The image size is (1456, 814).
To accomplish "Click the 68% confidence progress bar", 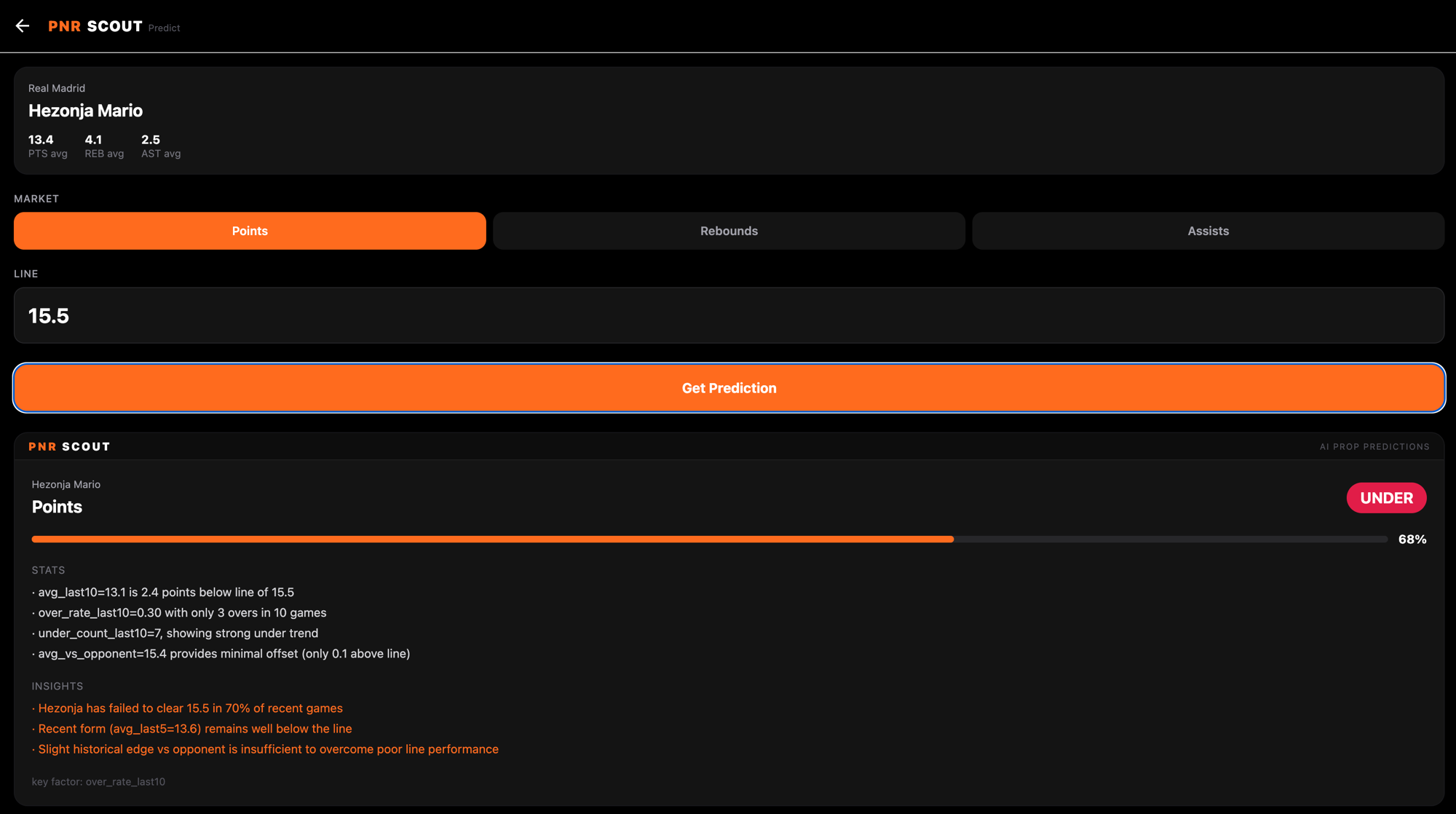I will coord(710,540).
